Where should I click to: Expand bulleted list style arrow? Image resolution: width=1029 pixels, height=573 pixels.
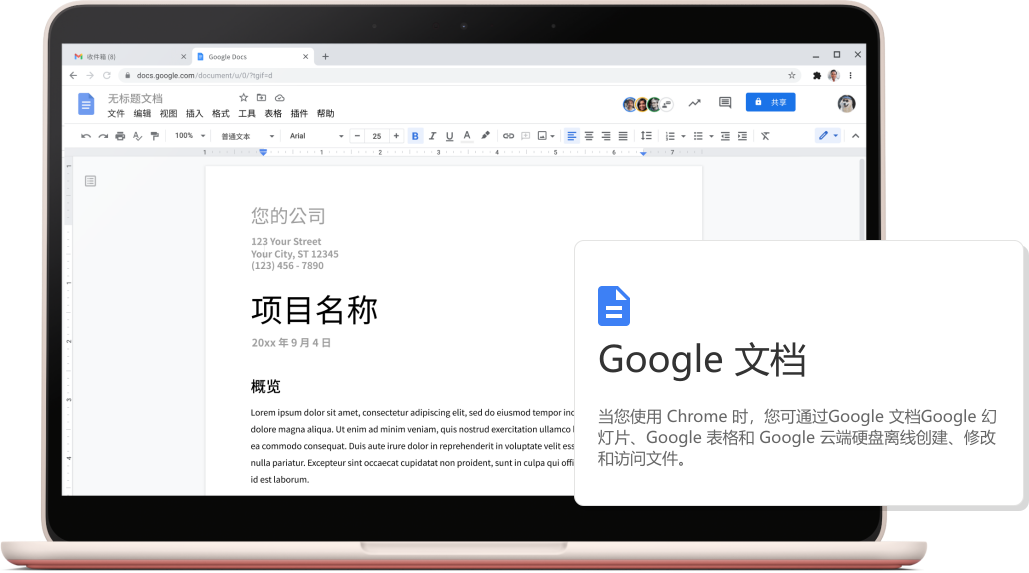click(711, 137)
